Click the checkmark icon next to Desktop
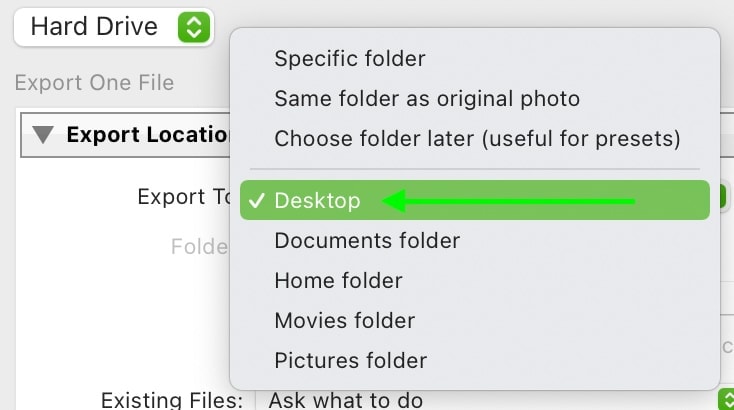 click(x=257, y=201)
